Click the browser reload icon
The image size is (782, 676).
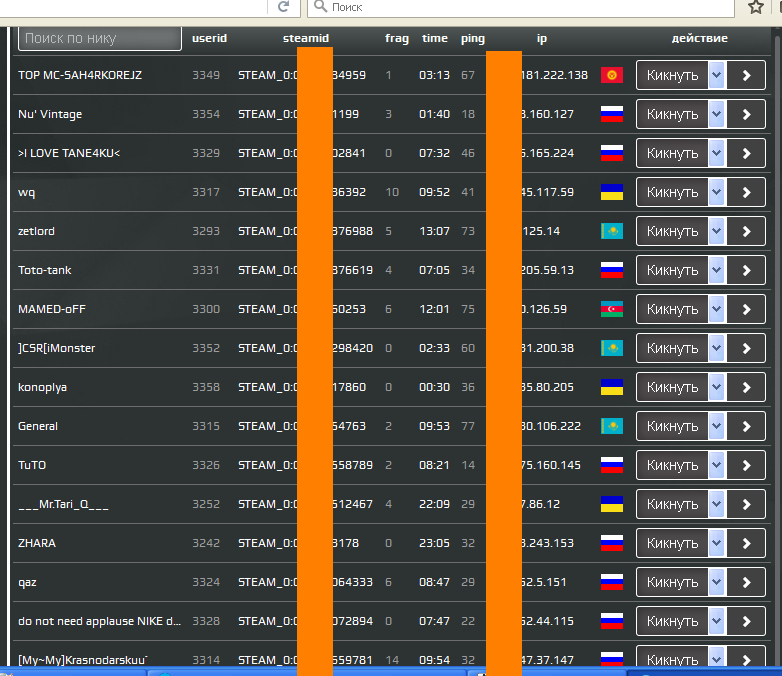[284, 6]
